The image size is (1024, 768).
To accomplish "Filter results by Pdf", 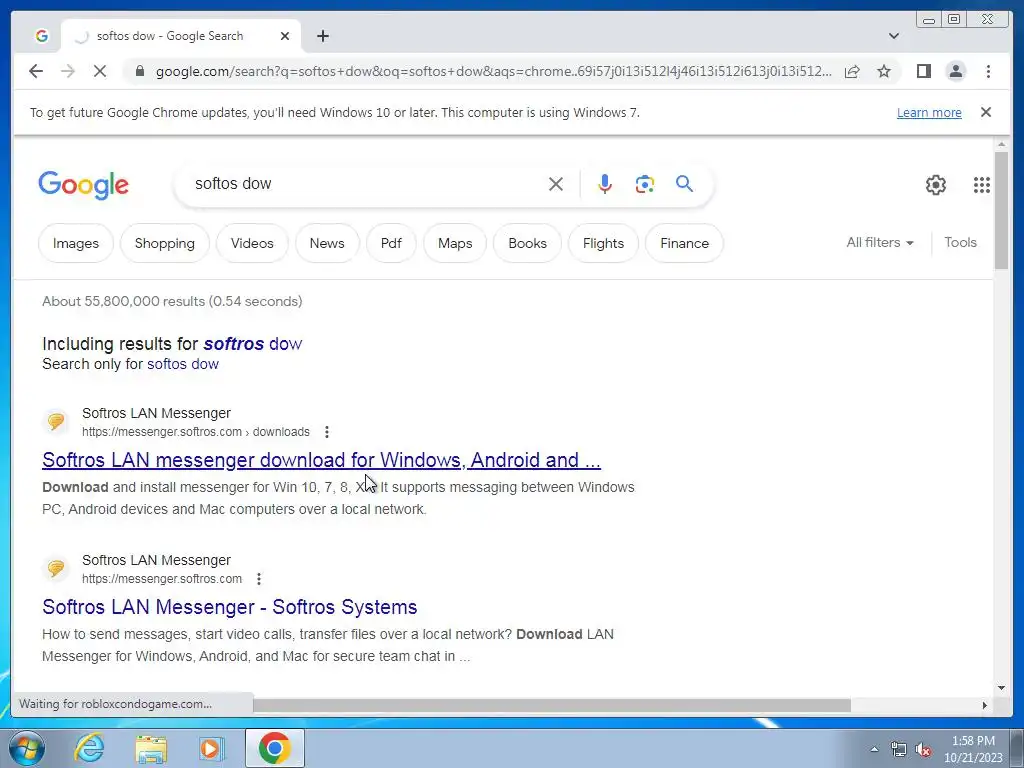I will (x=391, y=243).
